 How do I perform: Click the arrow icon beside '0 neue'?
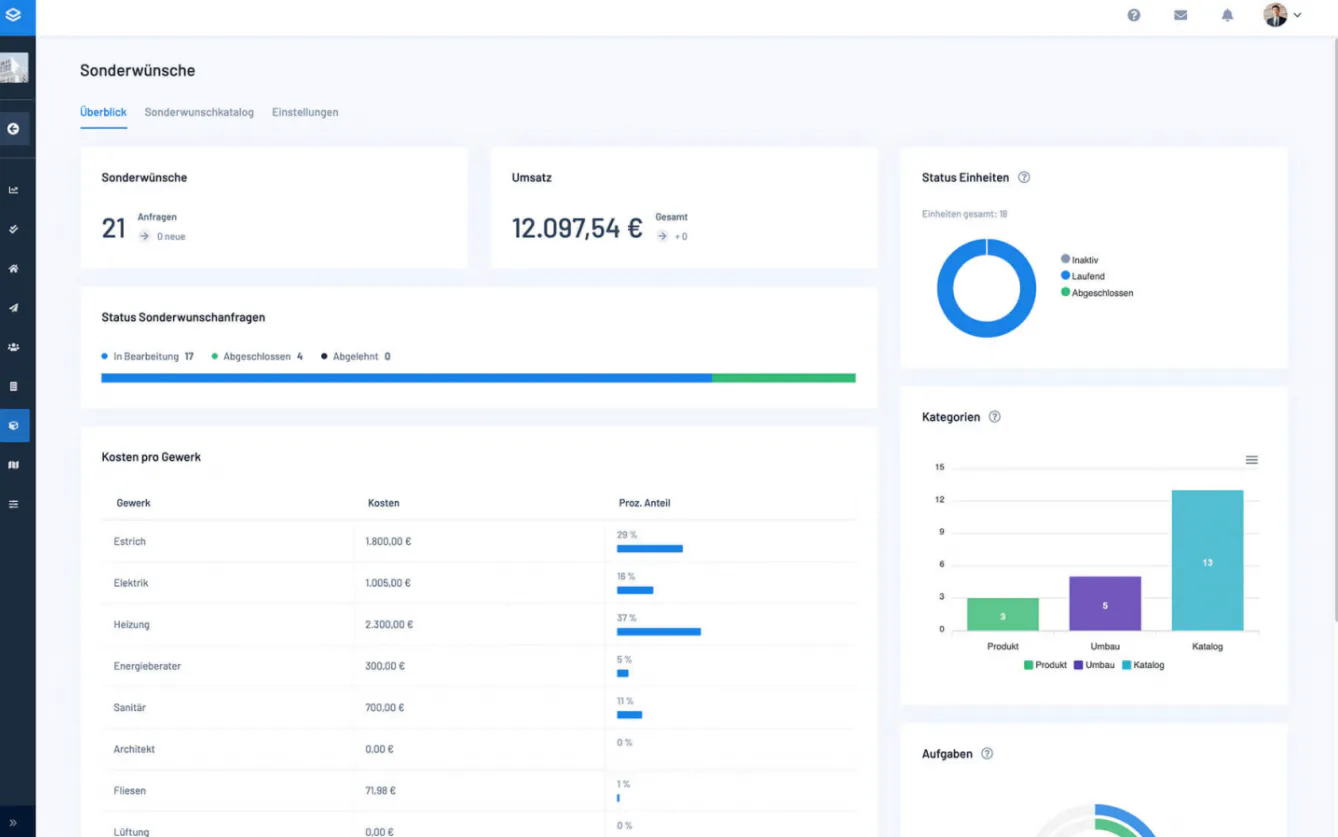pyautogui.click(x=145, y=236)
